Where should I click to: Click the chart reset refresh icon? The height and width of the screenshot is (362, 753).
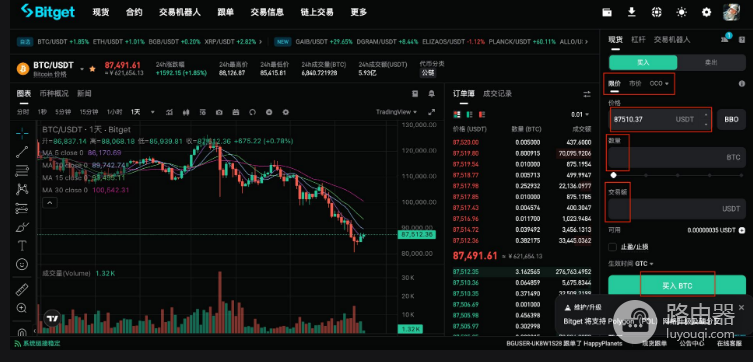[252, 112]
